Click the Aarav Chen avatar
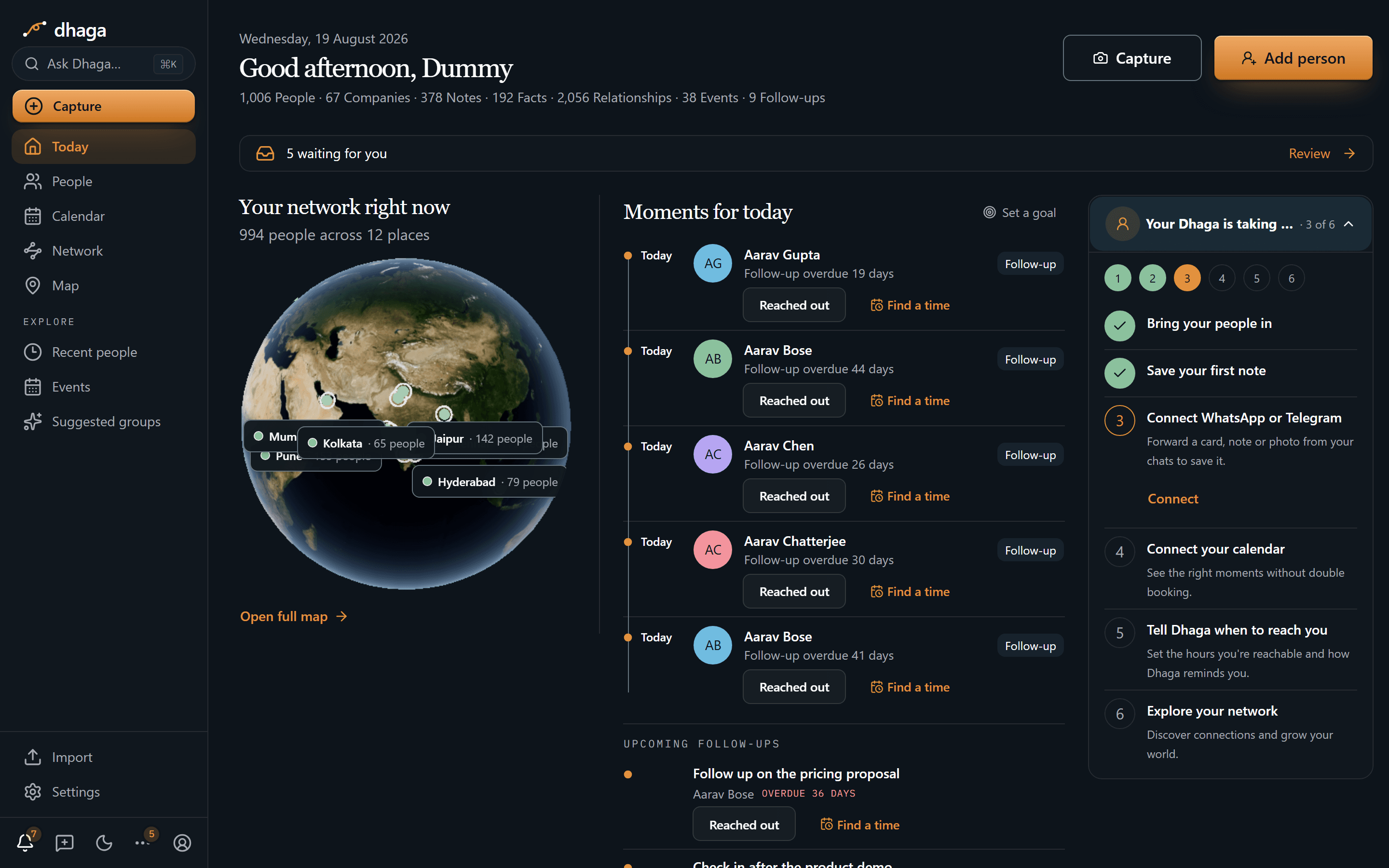This screenshot has width=1389, height=868. coord(712,454)
